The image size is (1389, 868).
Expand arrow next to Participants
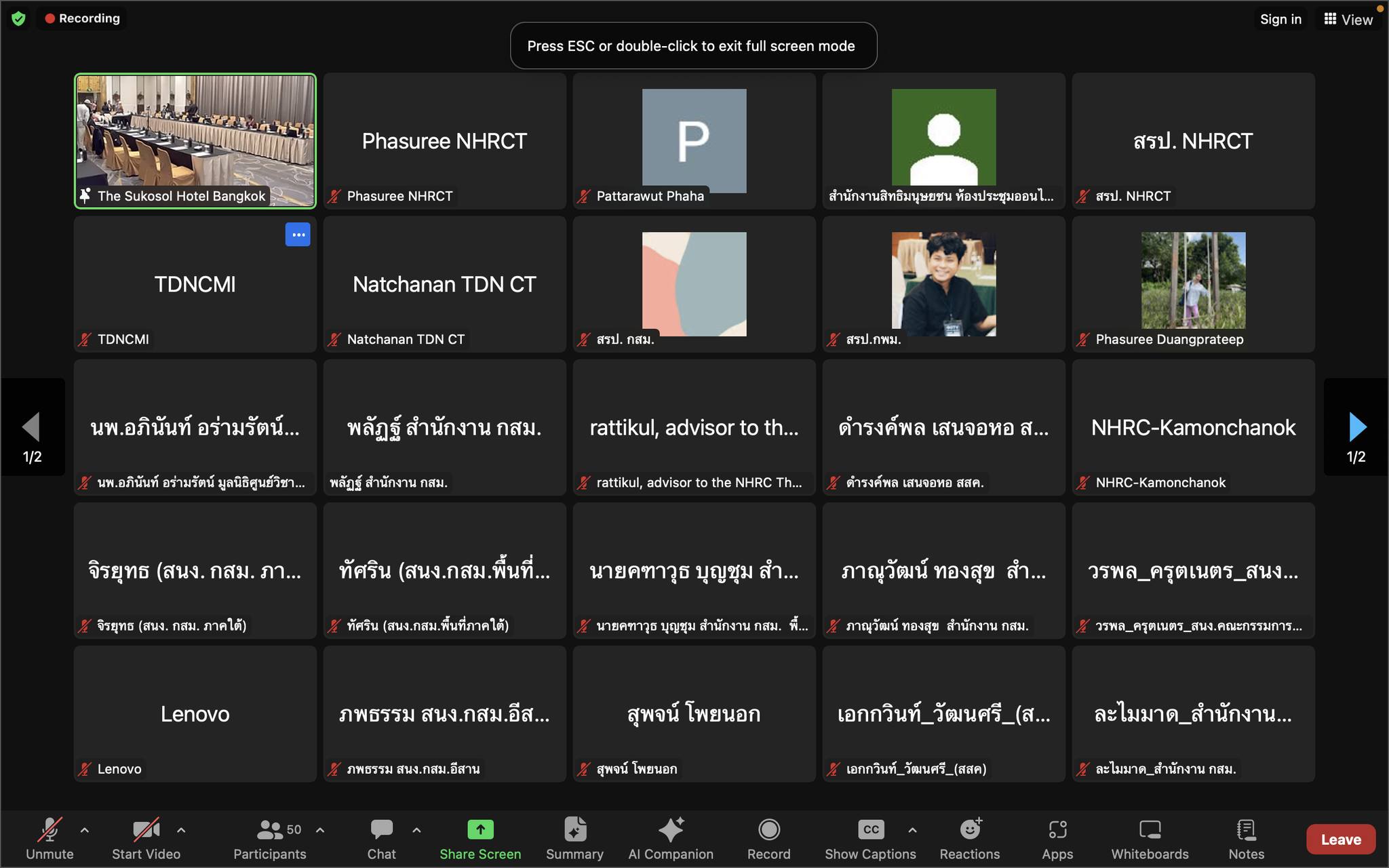point(320,829)
